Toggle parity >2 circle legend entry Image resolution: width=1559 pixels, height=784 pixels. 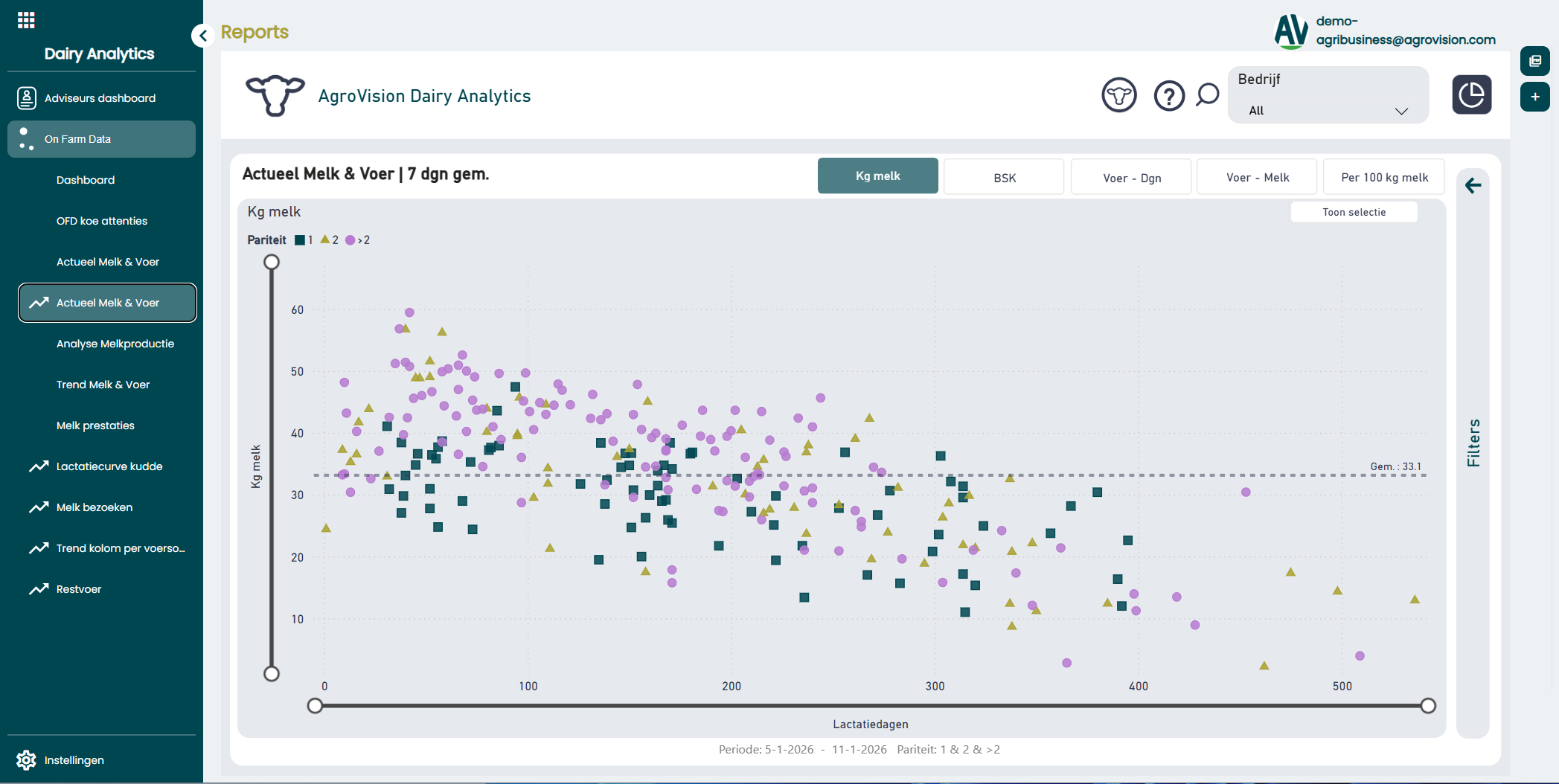[357, 240]
